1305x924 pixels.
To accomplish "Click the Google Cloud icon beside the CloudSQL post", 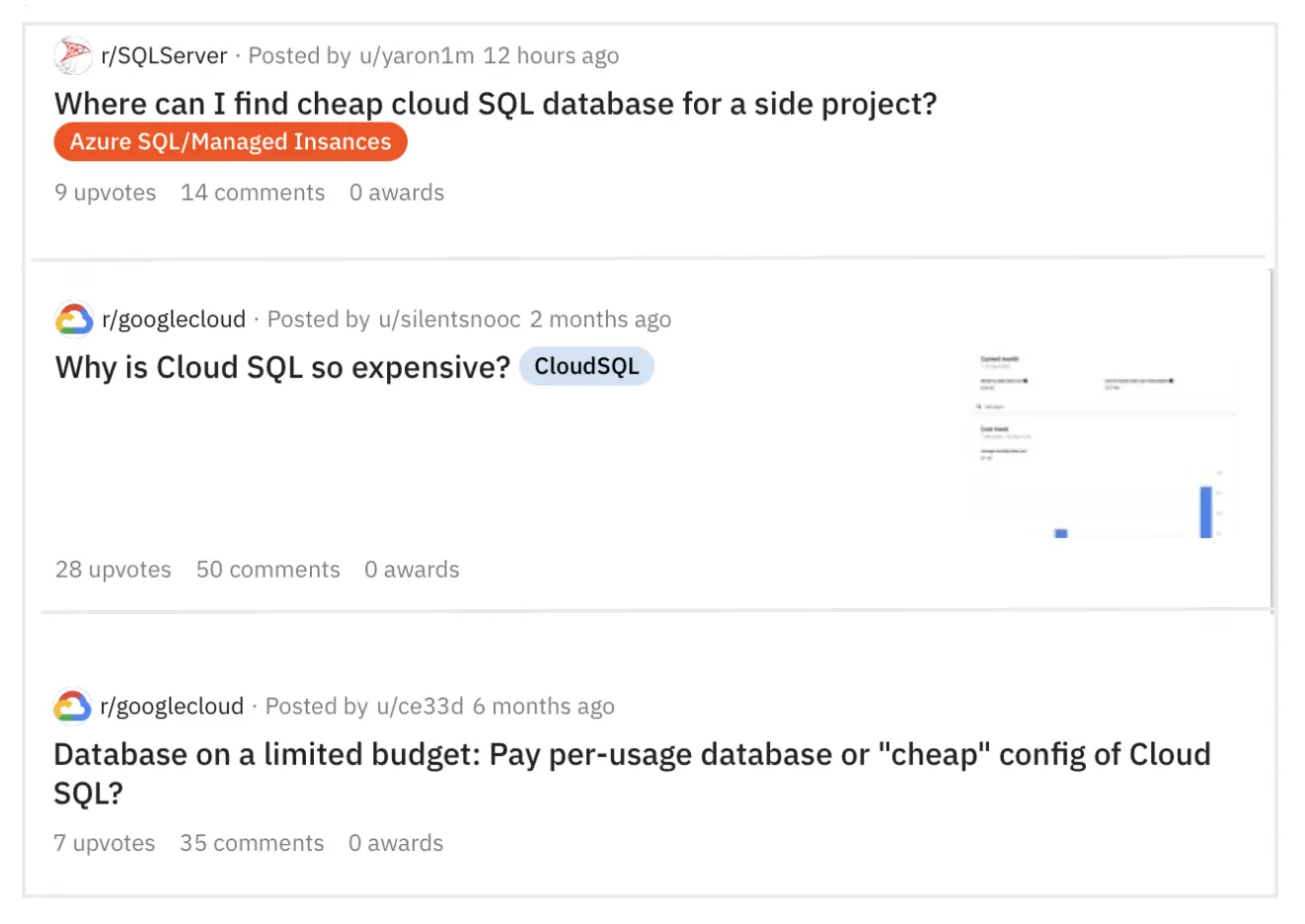I will pyautogui.click(x=74, y=319).
